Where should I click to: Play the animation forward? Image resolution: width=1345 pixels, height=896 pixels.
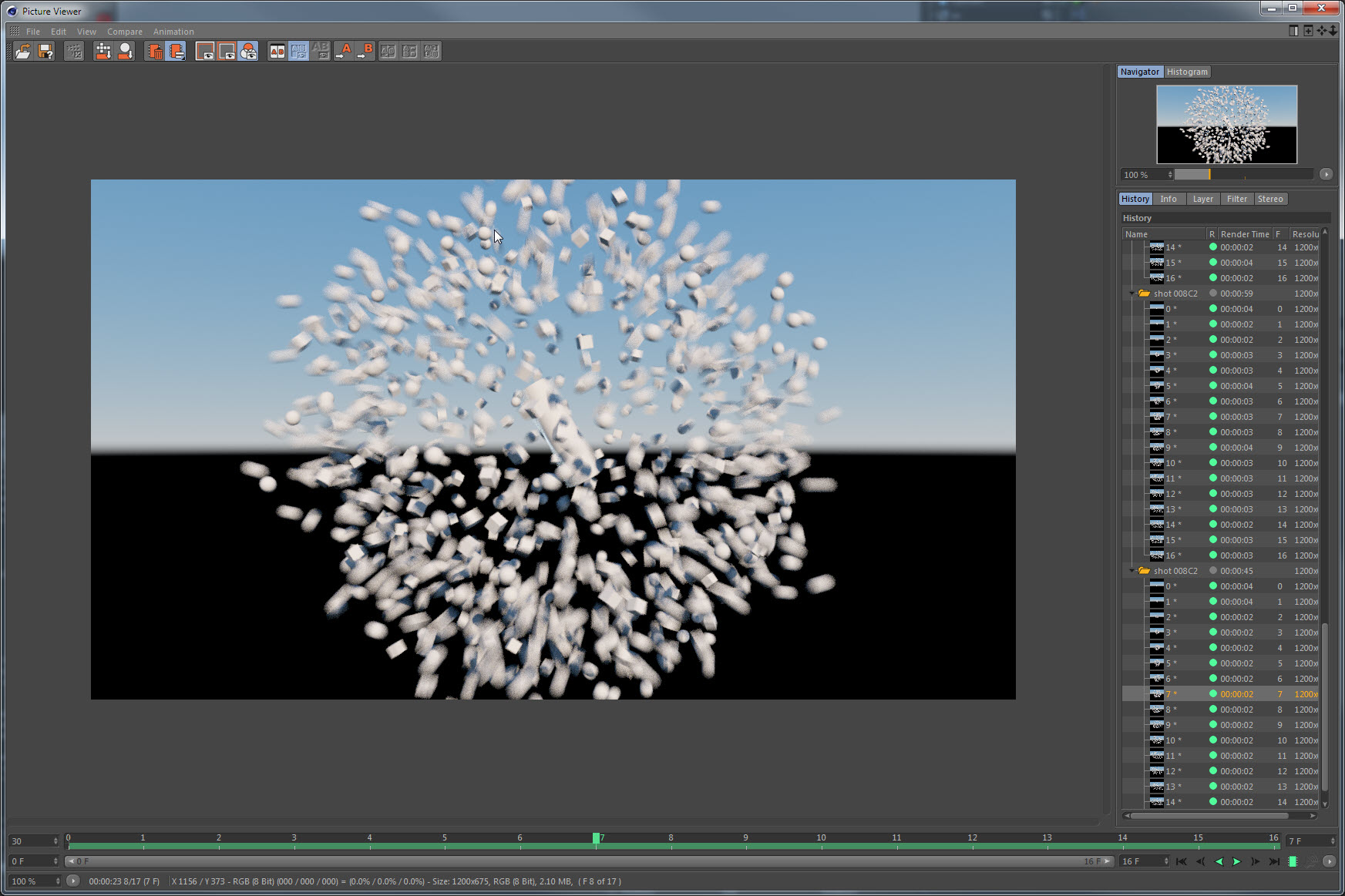pos(1237,861)
